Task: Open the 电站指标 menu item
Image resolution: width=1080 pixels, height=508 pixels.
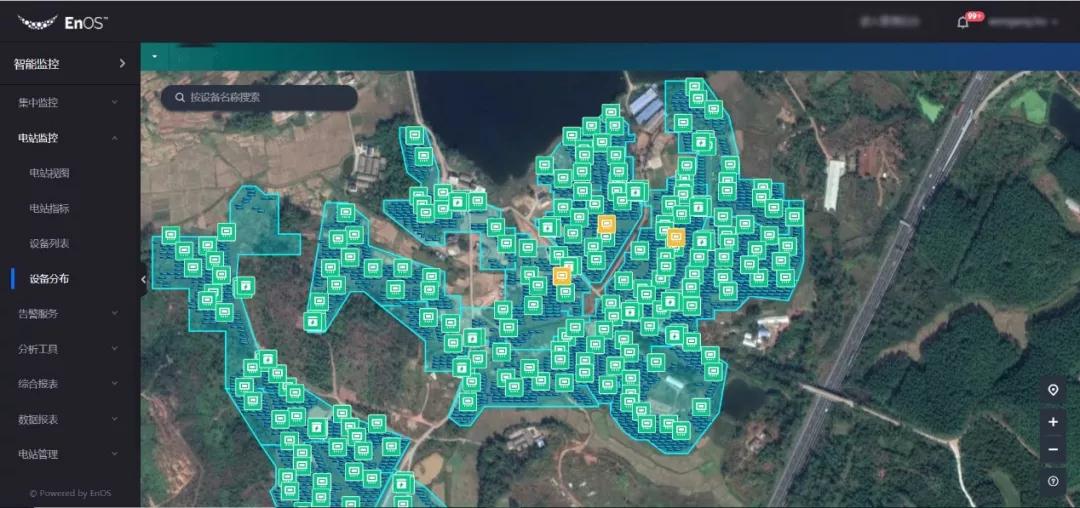Action: (x=49, y=209)
